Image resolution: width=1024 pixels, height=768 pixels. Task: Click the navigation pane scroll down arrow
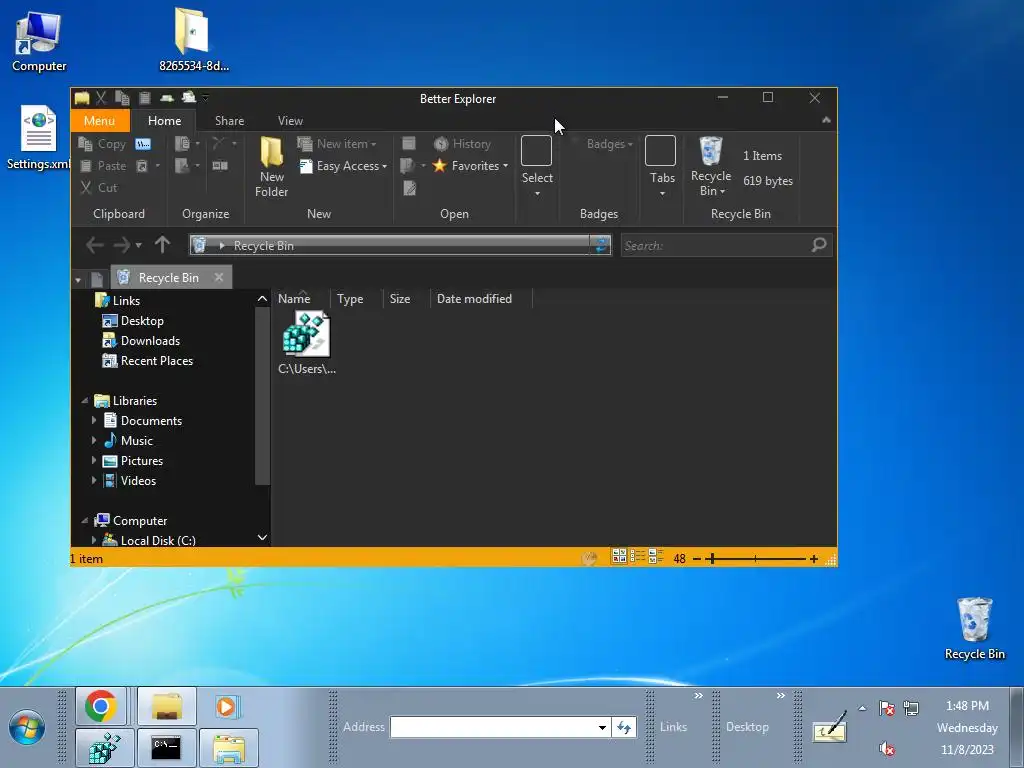262,537
